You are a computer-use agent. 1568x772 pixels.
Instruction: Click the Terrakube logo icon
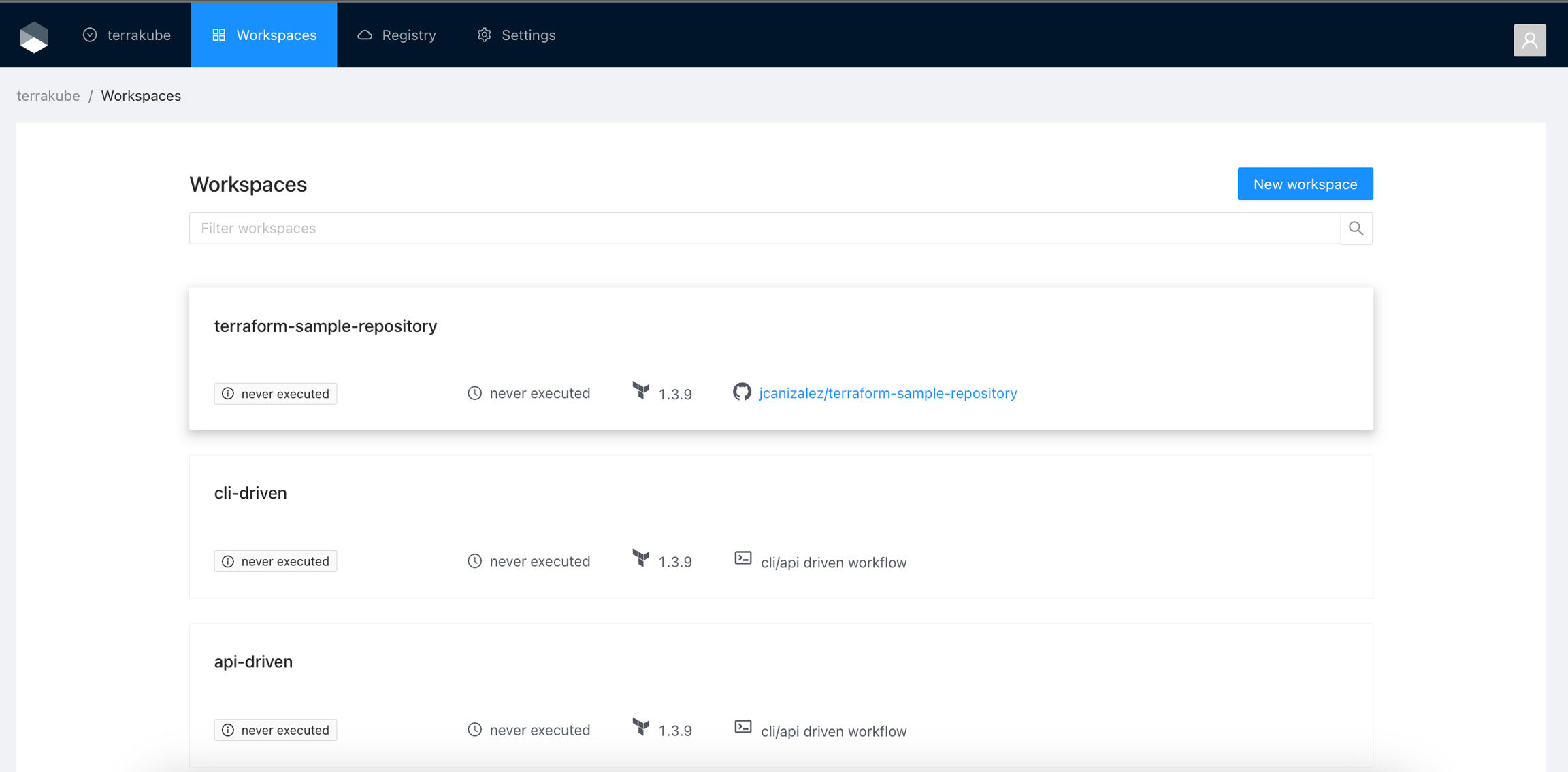(34, 36)
